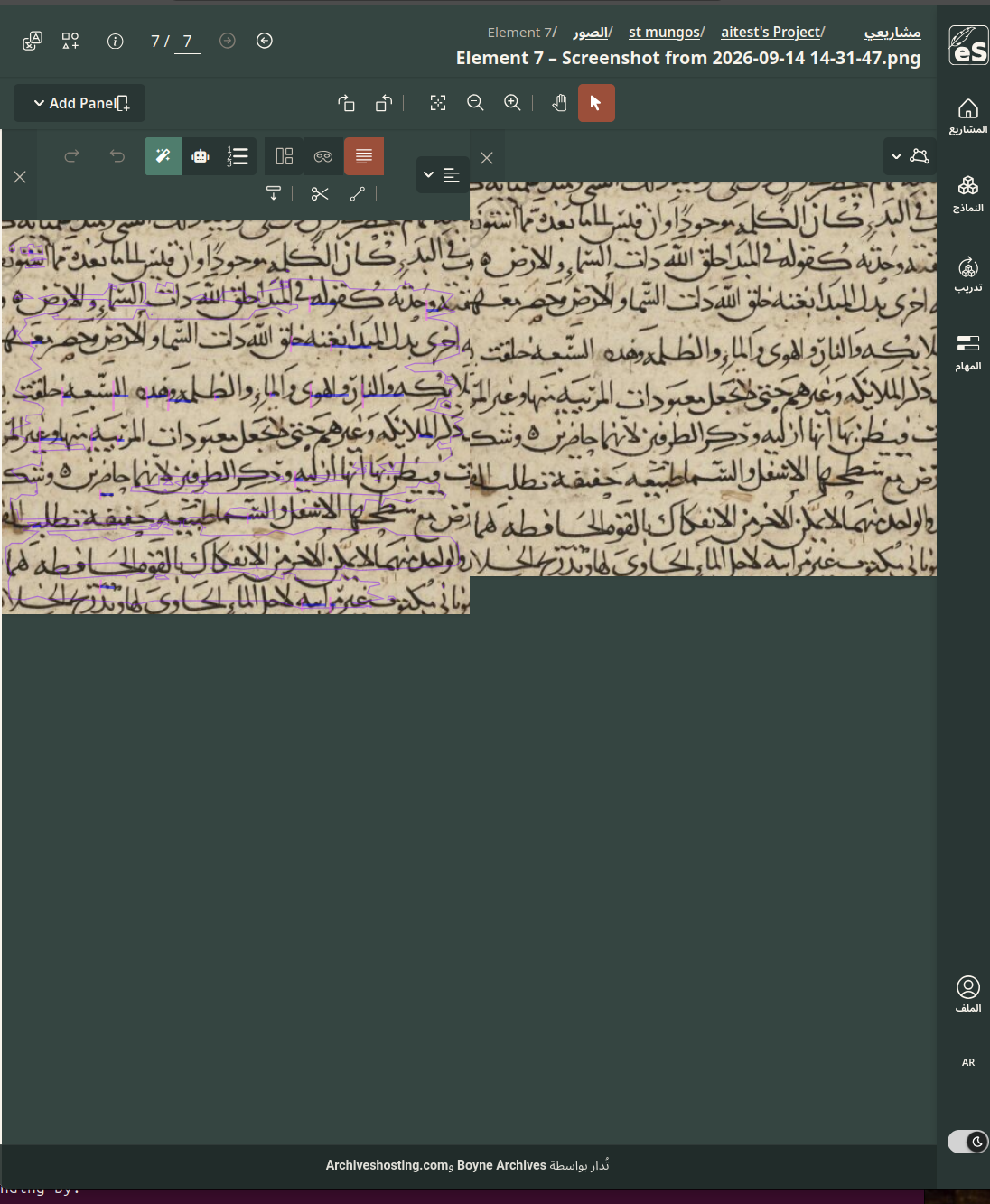Expand the text alignment dropdown

point(442,174)
